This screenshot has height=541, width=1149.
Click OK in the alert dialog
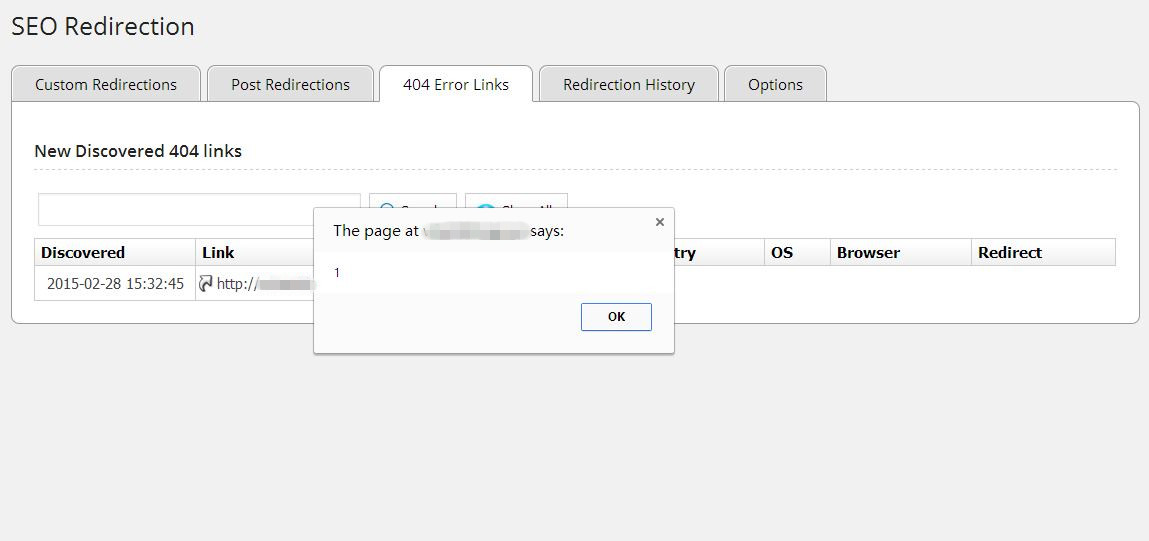pos(616,317)
